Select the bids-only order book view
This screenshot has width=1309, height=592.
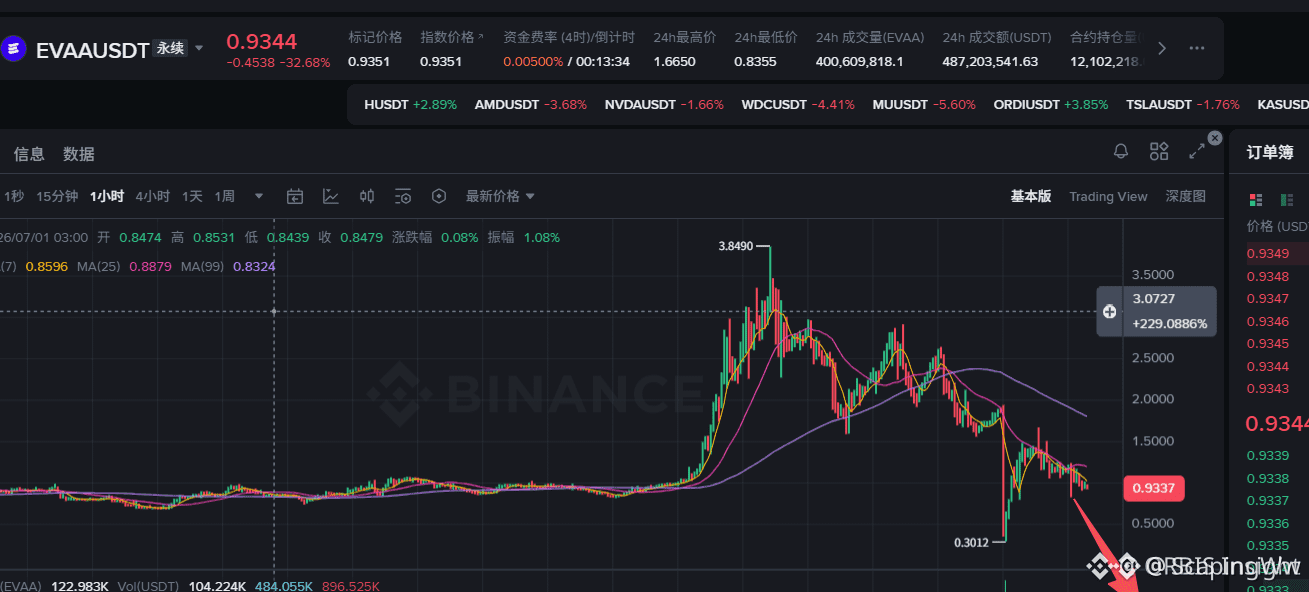(1287, 200)
